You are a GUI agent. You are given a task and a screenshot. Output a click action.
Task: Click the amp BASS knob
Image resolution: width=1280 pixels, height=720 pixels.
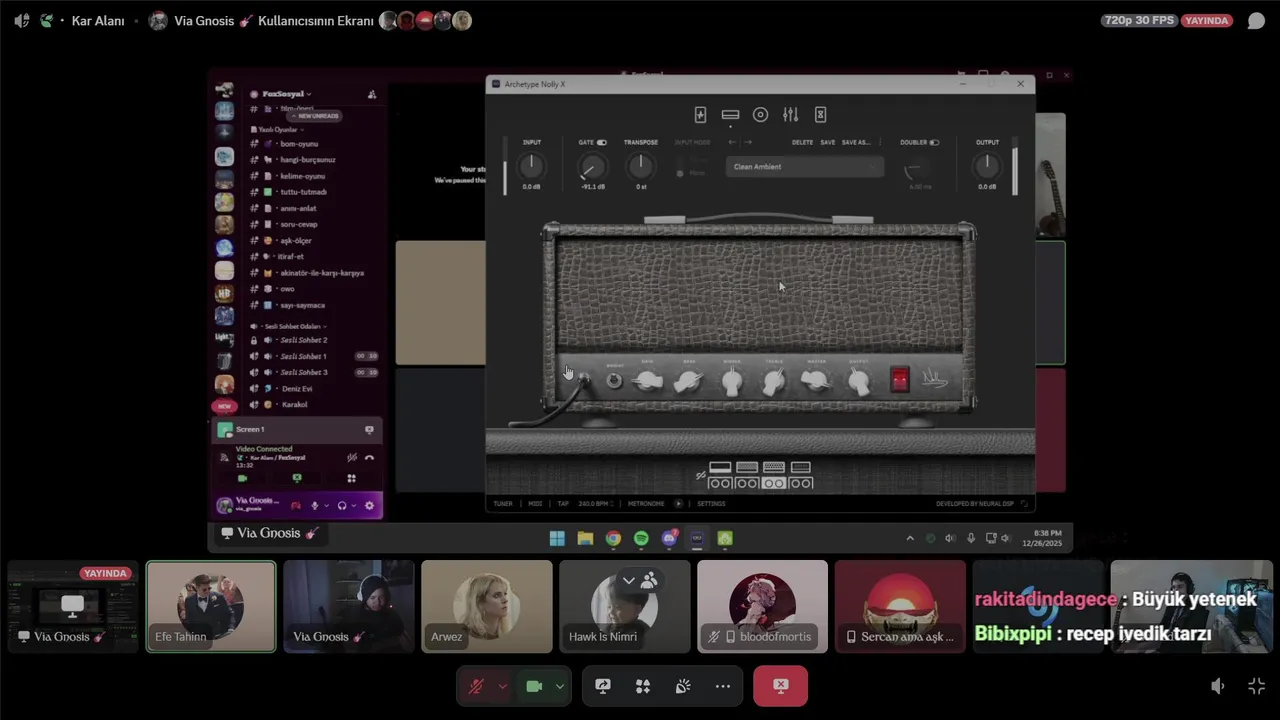pyautogui.click(x=689, y=381)
